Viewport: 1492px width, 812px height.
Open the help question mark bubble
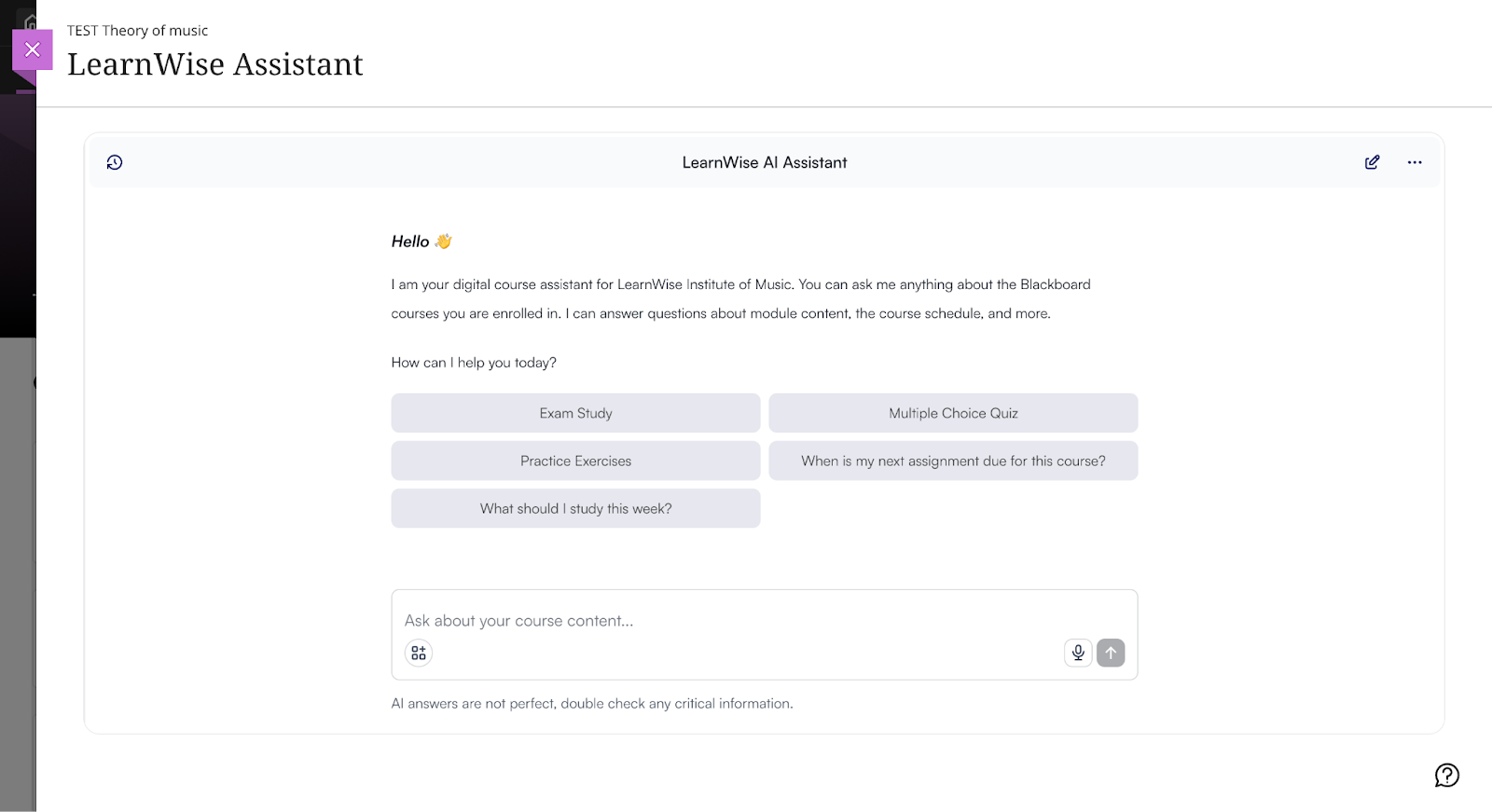point(1446,775)
